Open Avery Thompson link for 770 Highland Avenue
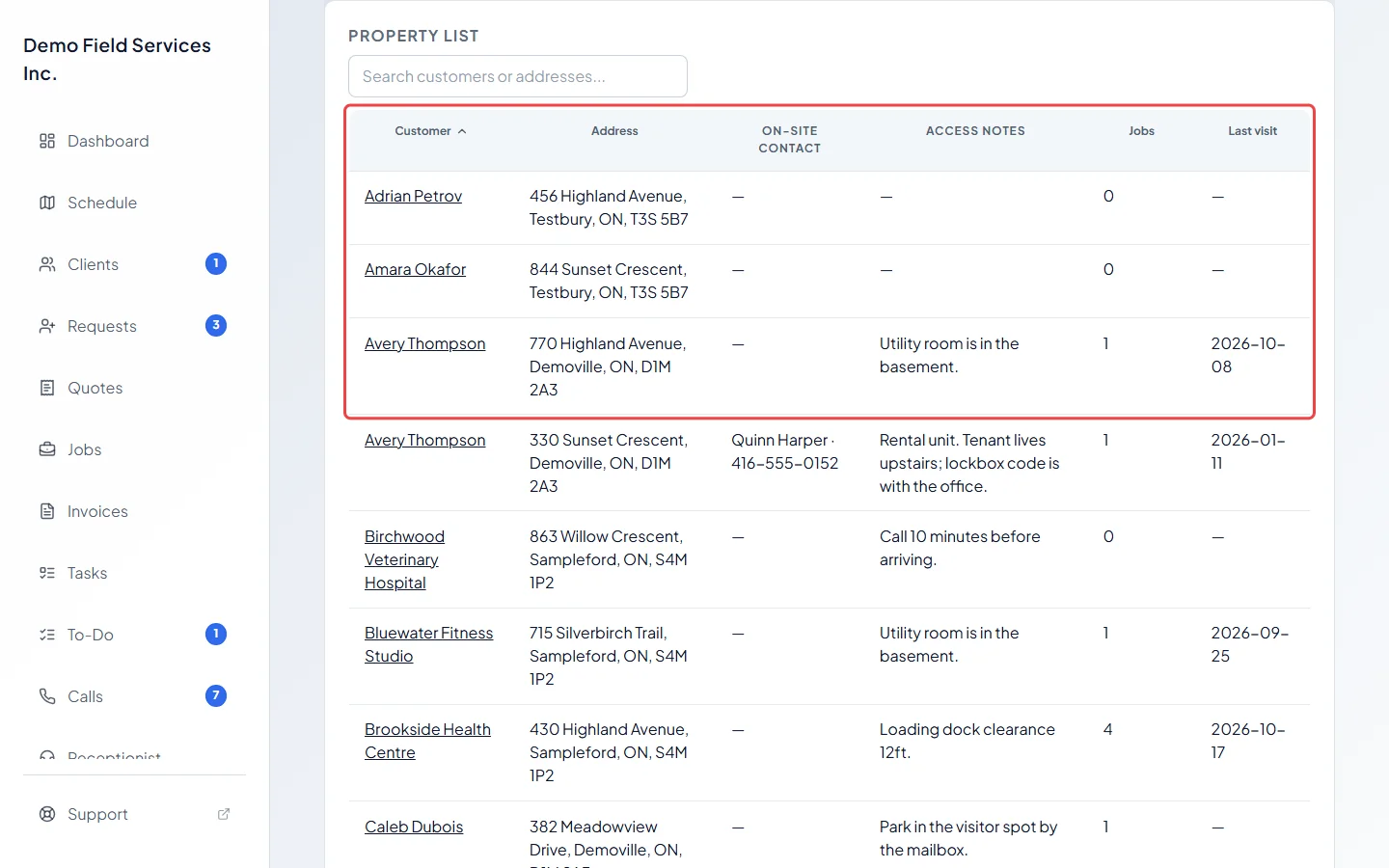The image size is (1389, 868). click(424, 343)
